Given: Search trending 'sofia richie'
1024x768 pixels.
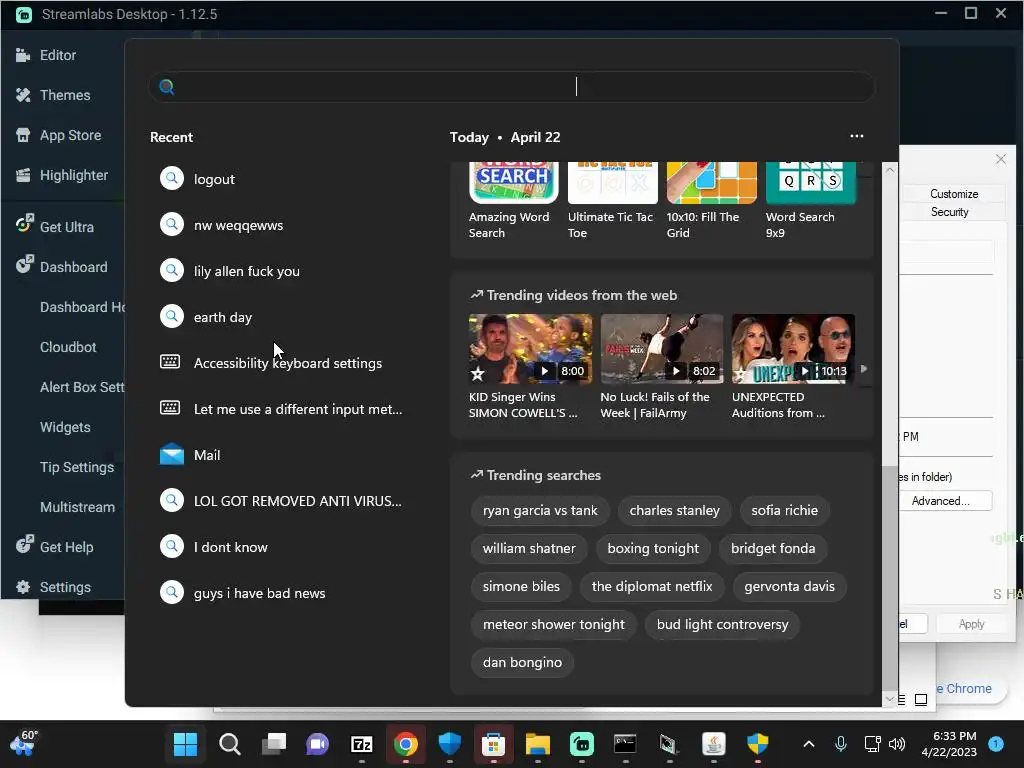Looking at the screenshot, I should click(x=784, y=511).
